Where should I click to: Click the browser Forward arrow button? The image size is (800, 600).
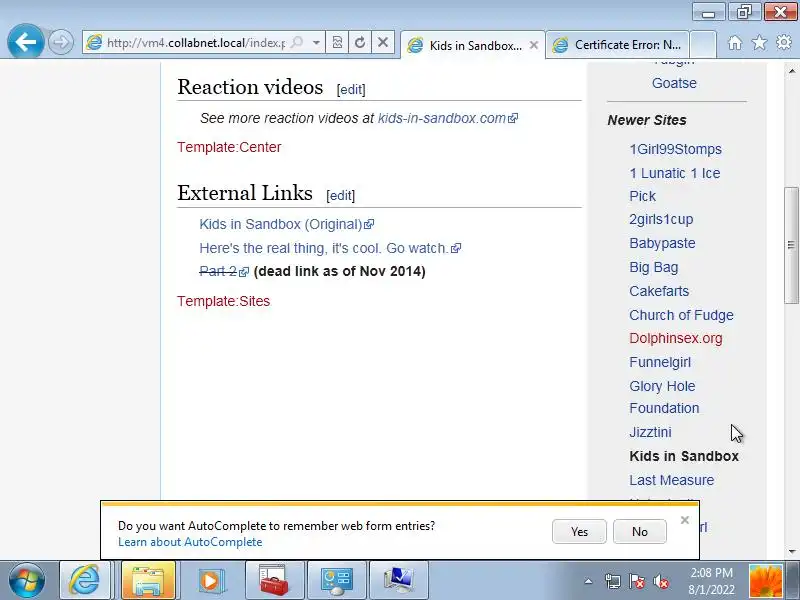point(61,42)
